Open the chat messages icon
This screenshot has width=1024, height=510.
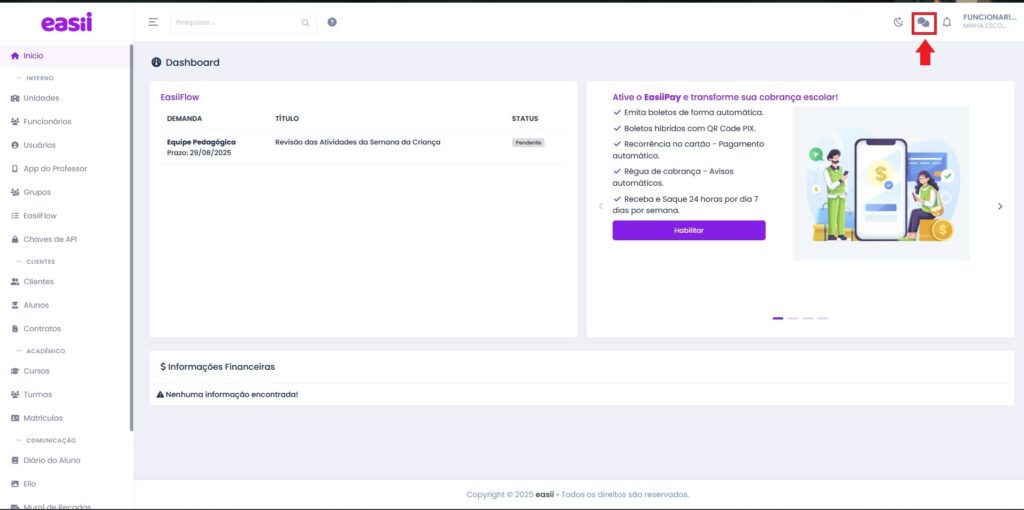(x=923, y=22)
